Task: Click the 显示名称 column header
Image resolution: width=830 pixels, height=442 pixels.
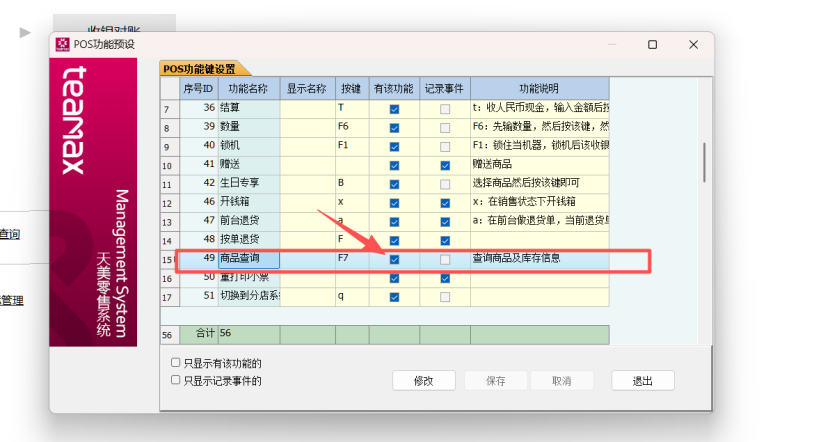Action: 308,88
